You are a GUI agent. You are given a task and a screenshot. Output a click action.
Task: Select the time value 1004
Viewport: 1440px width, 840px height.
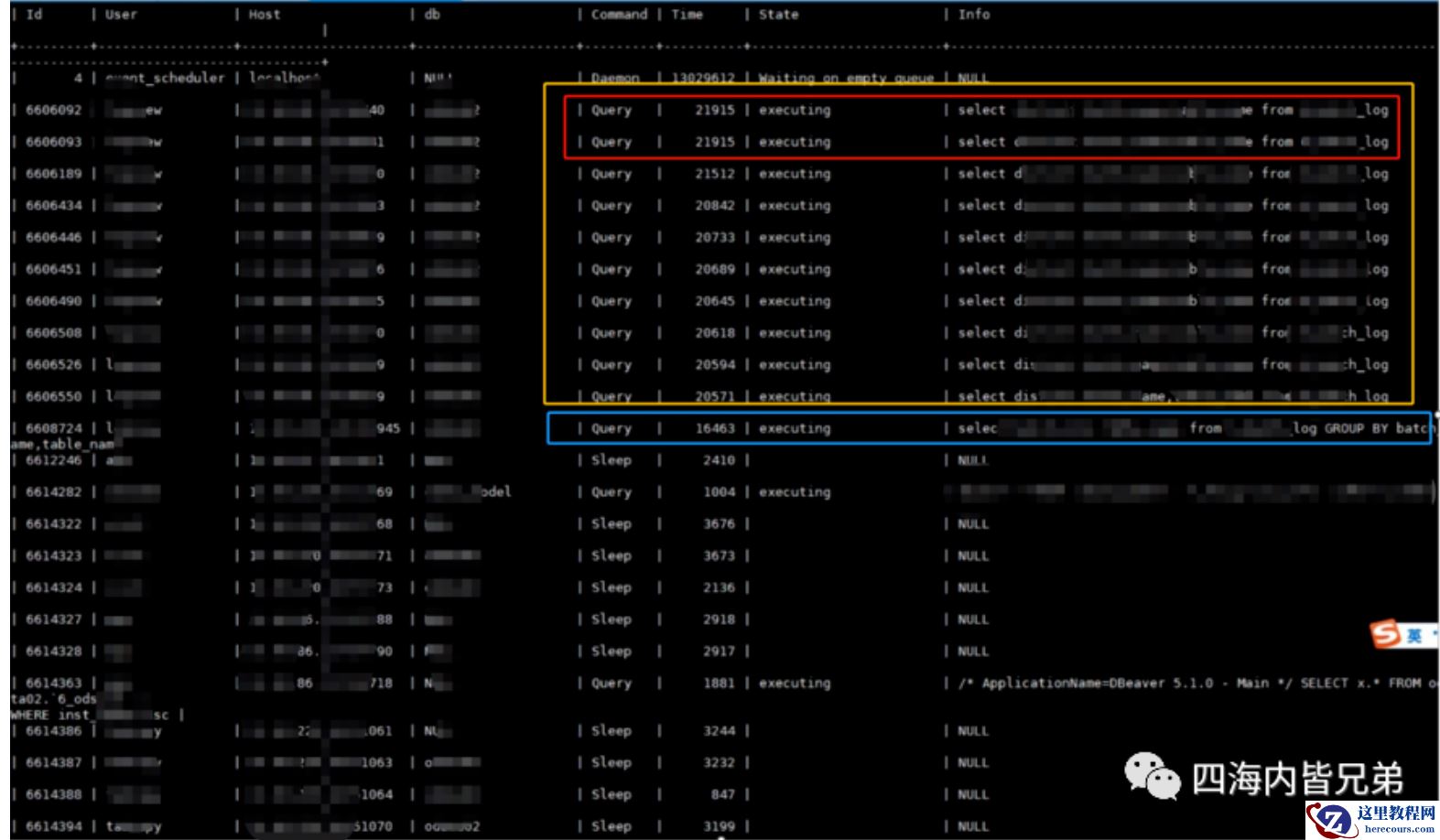719,492
